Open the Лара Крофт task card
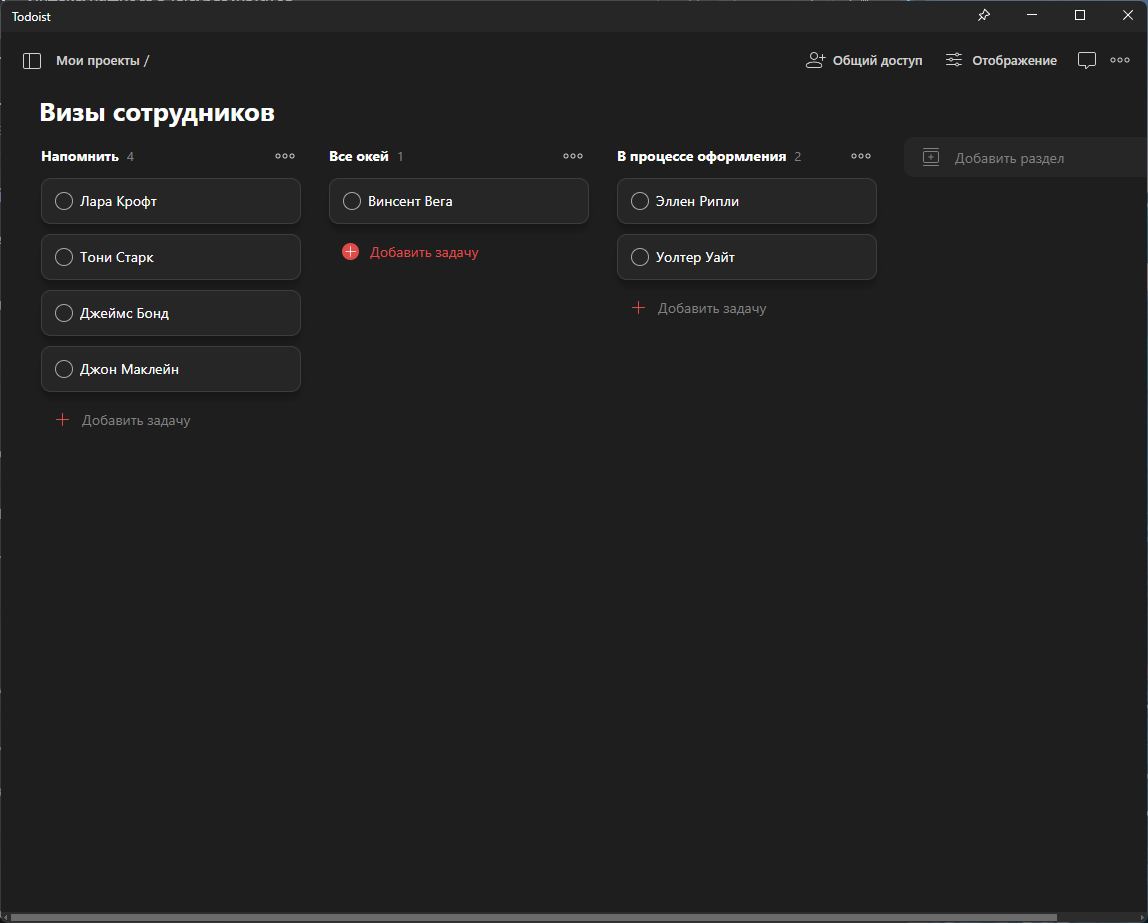 pyautogui.click(x=171, y=201)
